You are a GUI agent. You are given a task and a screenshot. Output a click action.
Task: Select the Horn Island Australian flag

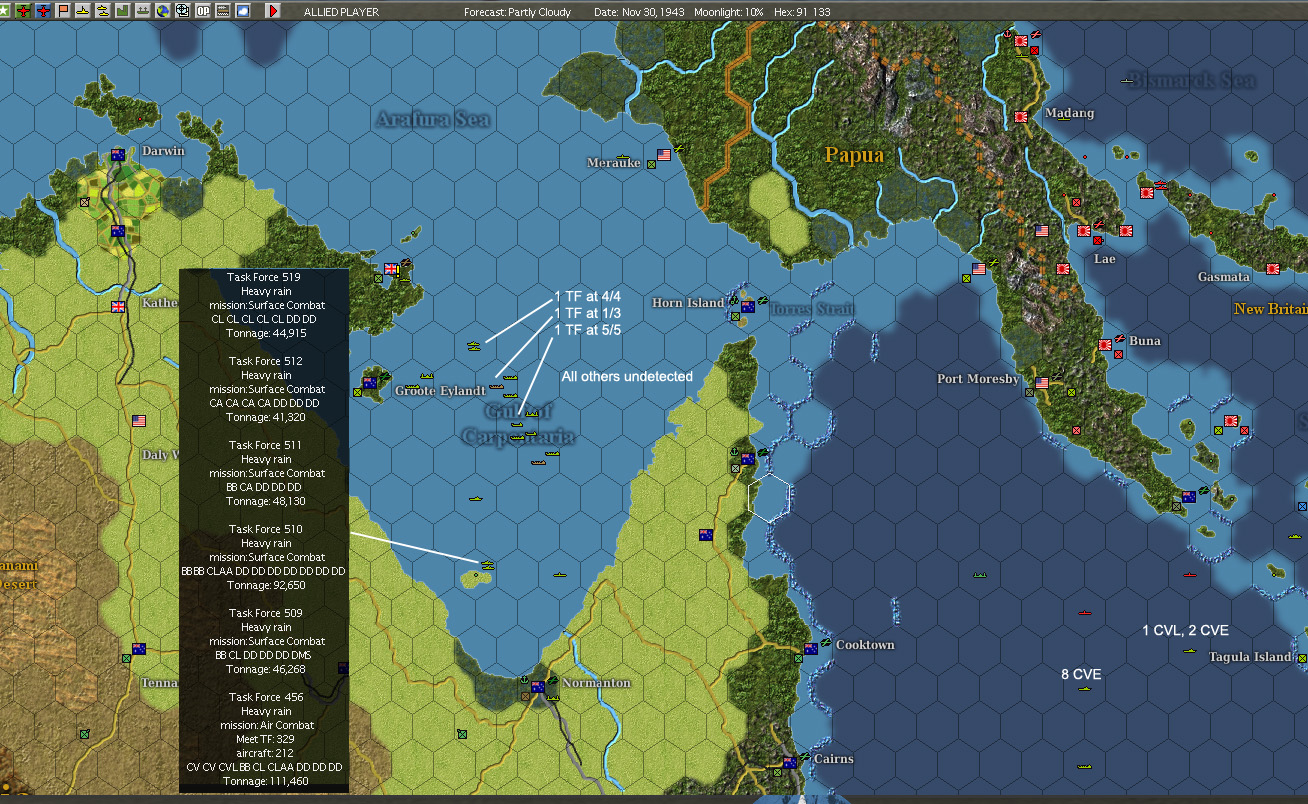(x=747, y=307)
